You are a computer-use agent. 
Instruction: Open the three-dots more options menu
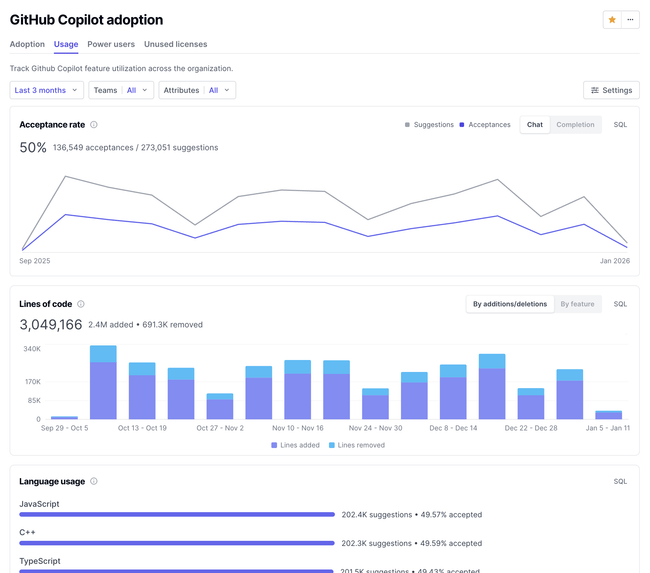click(x=630, y=19)
